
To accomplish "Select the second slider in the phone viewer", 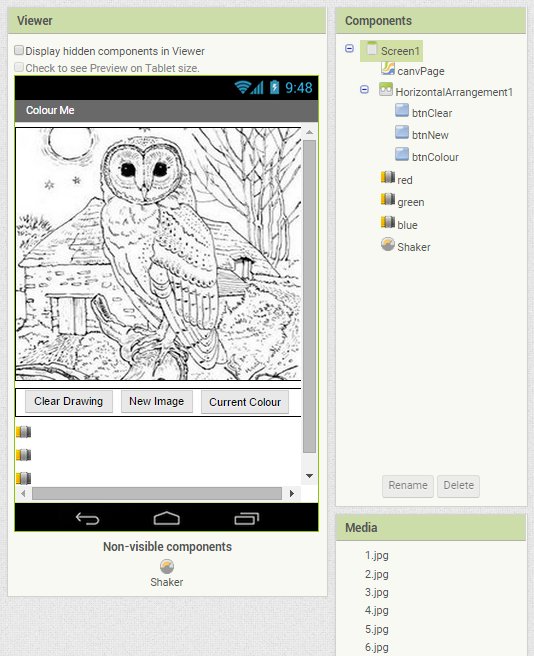I will (x=24, y=455).
